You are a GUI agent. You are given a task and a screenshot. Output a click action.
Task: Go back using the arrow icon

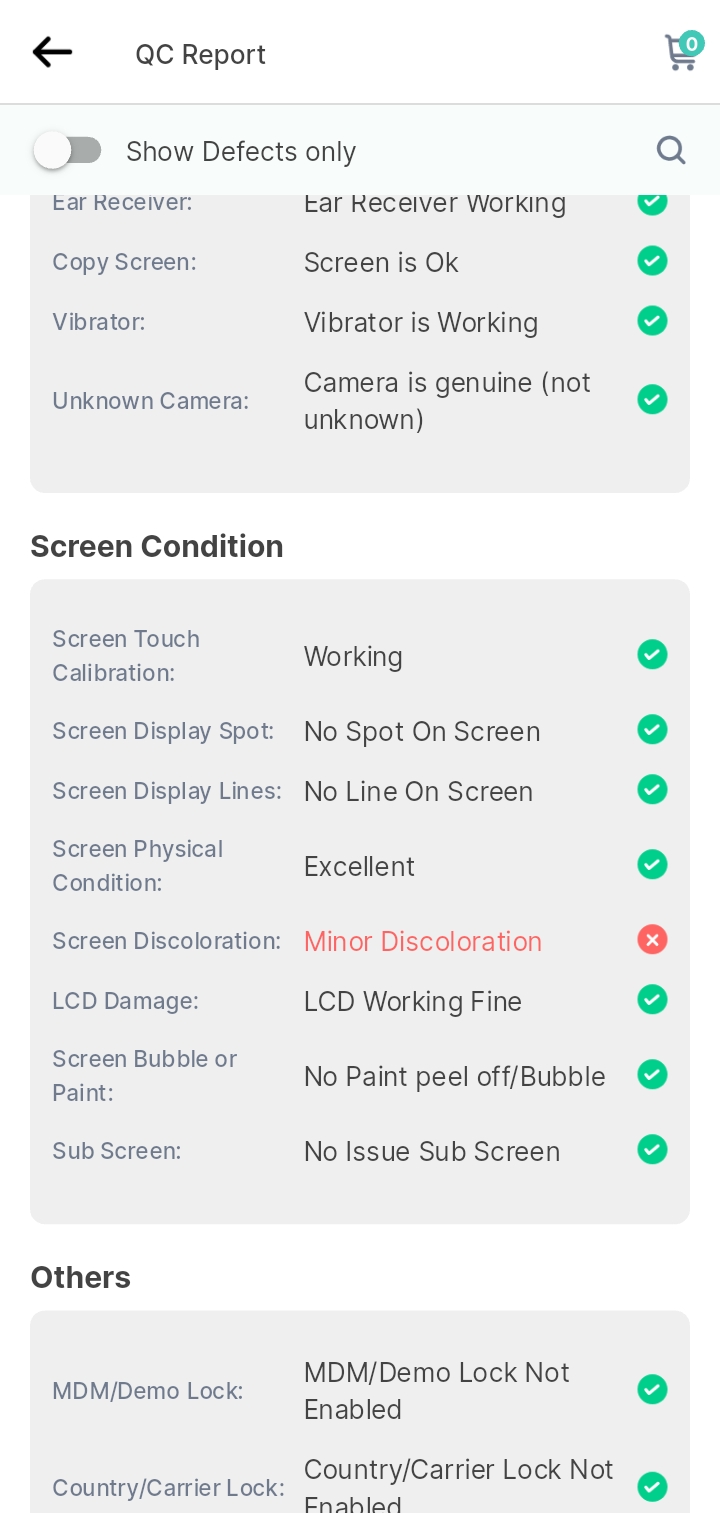coord(52,52)
